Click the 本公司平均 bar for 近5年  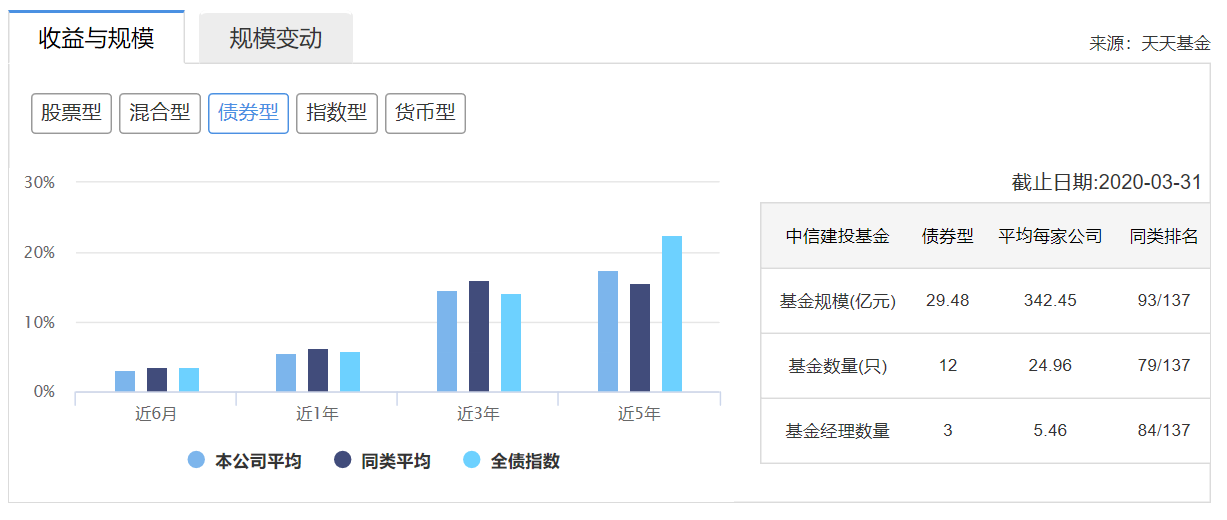[608, 331]
